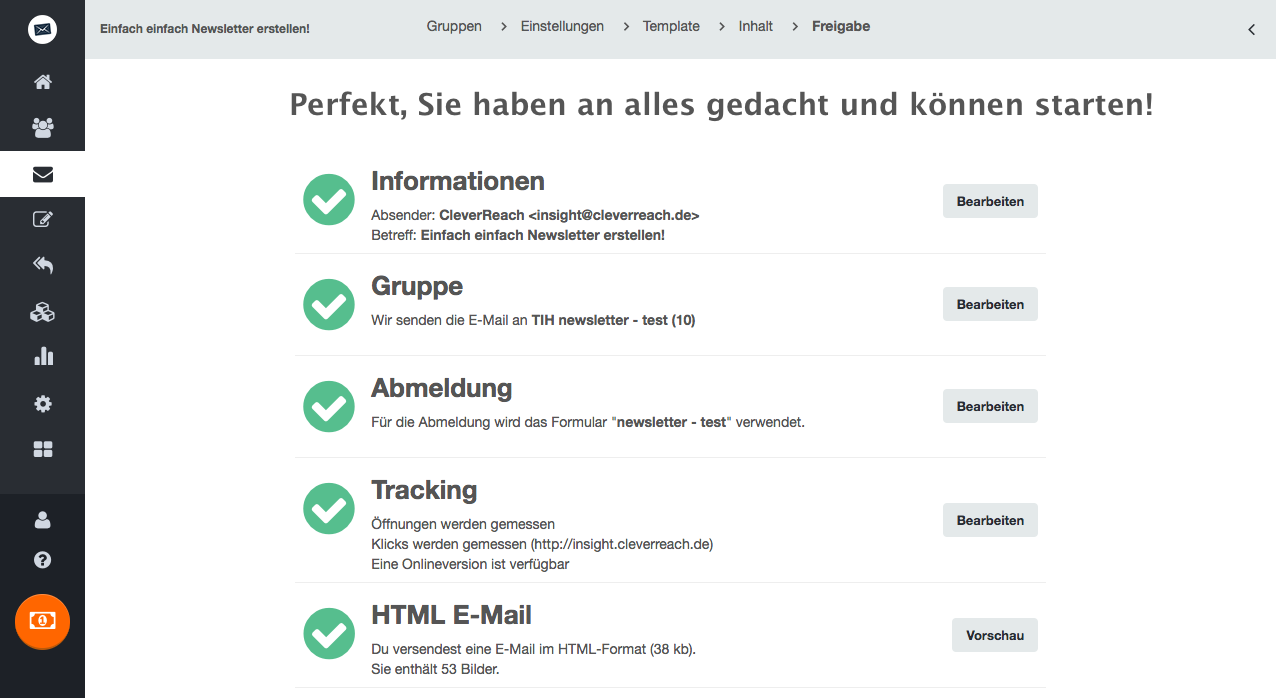Open the settings gear icon in sidebar
This screenshot has height=698, width=1276.
click(x=42, y=404)
